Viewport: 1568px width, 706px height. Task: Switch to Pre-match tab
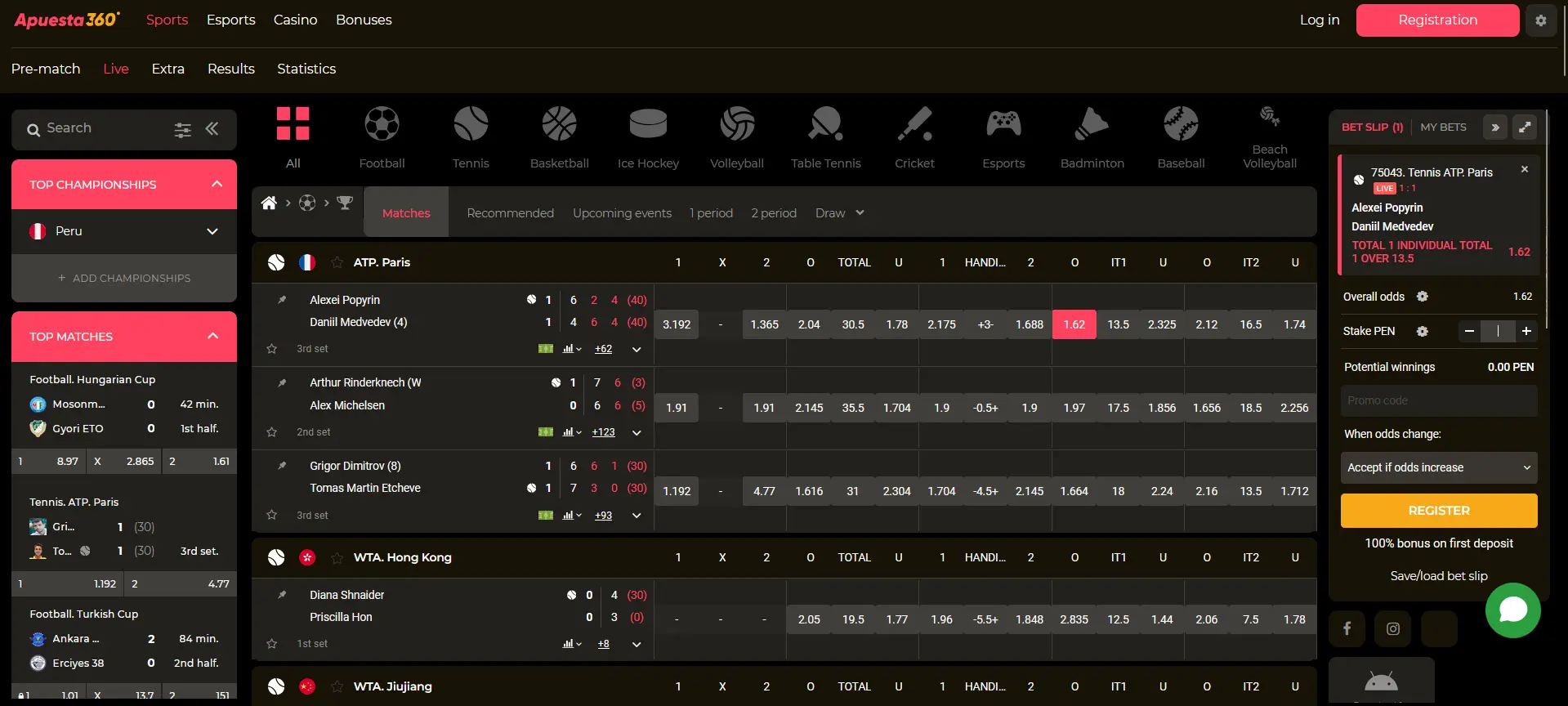tap(46, 69)
